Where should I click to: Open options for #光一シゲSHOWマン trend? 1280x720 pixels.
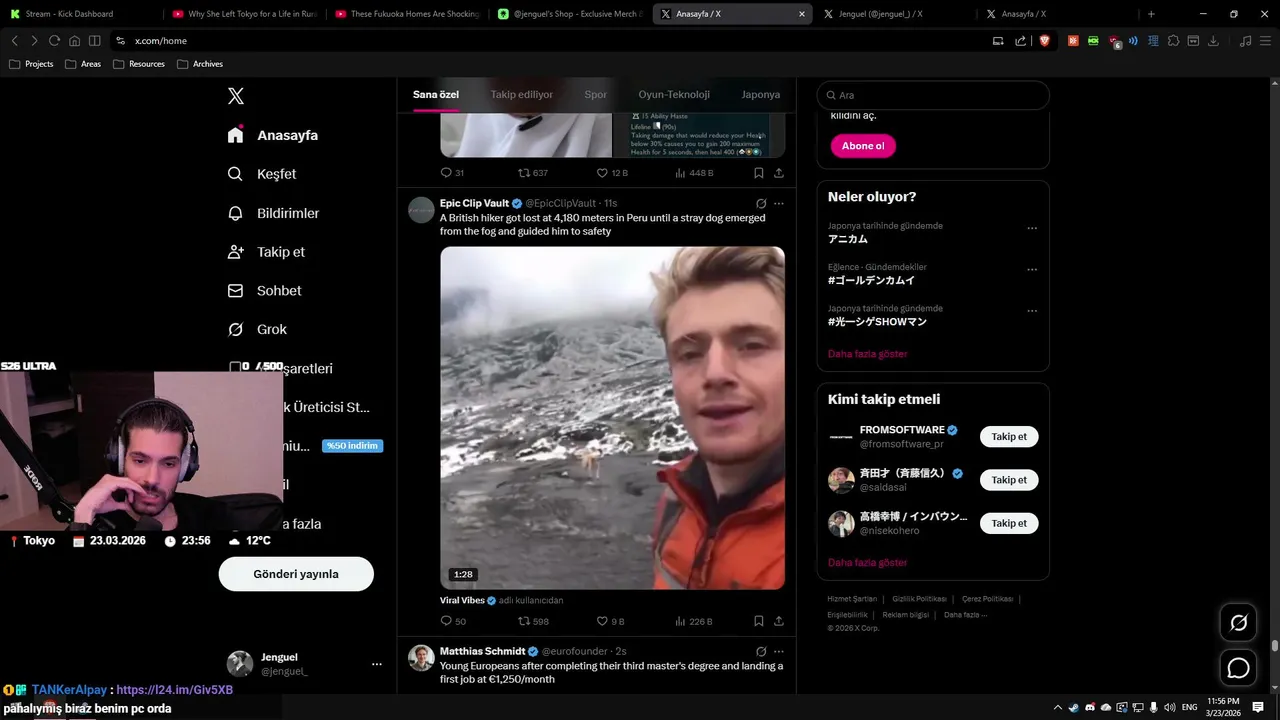coord(1032,311)
